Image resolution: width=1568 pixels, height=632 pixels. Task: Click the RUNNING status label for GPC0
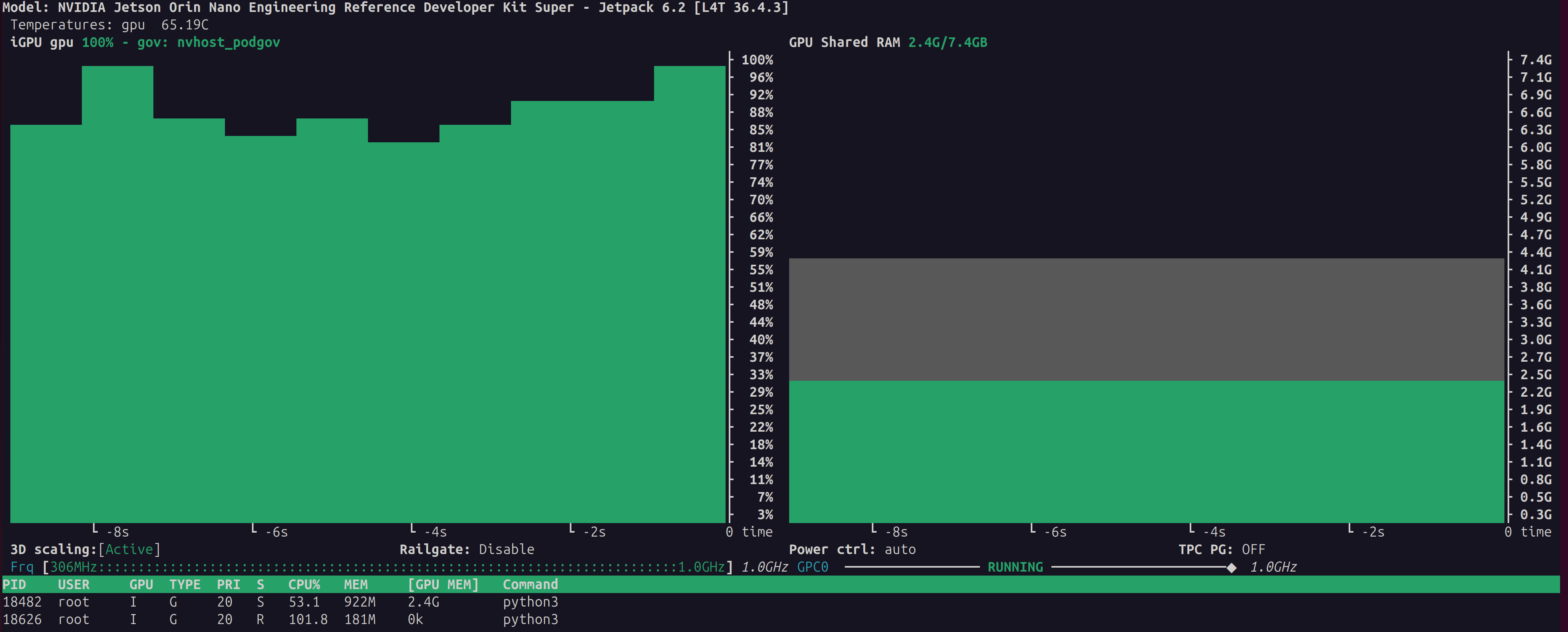tap(1015, 568)
